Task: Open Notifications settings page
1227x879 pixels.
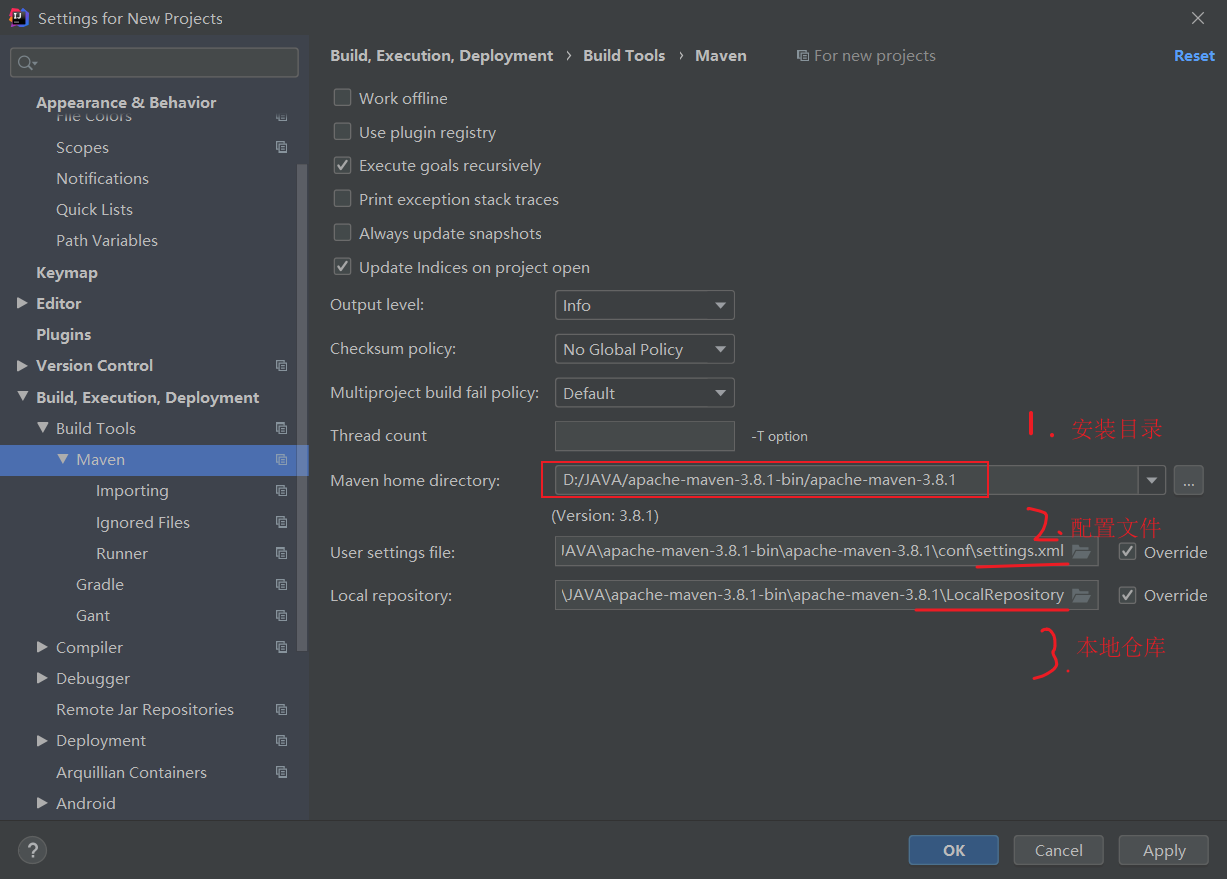Action: tap(102, 178)
